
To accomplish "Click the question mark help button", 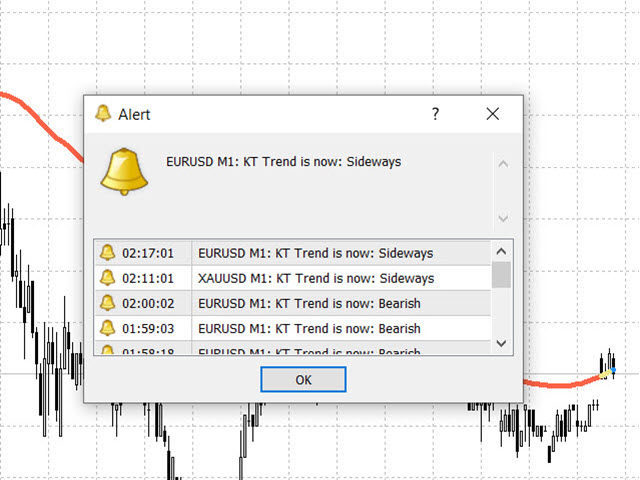I will (436, 114).
